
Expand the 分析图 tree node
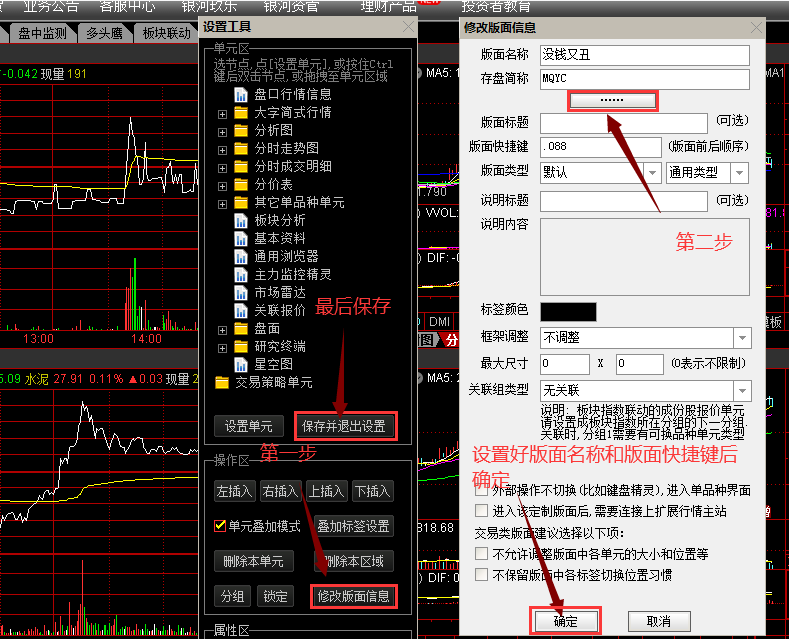[x=222, y=132]
